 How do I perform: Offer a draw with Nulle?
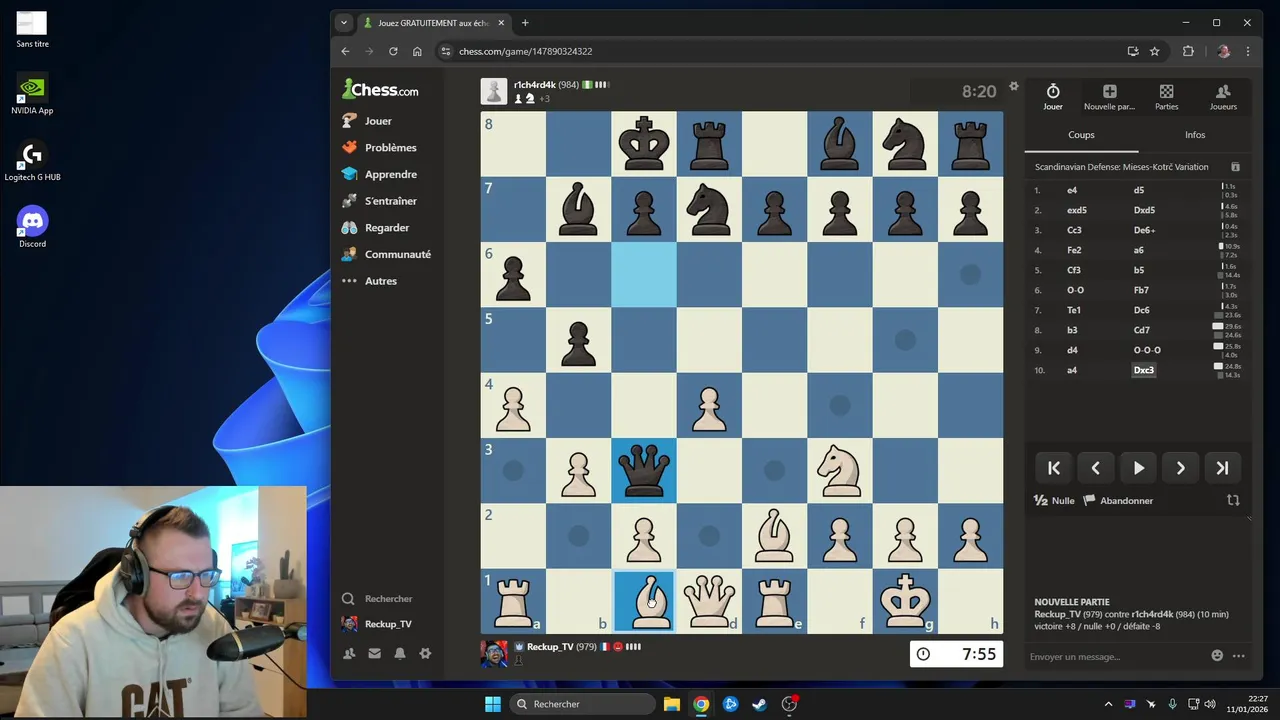[1054, 501]
